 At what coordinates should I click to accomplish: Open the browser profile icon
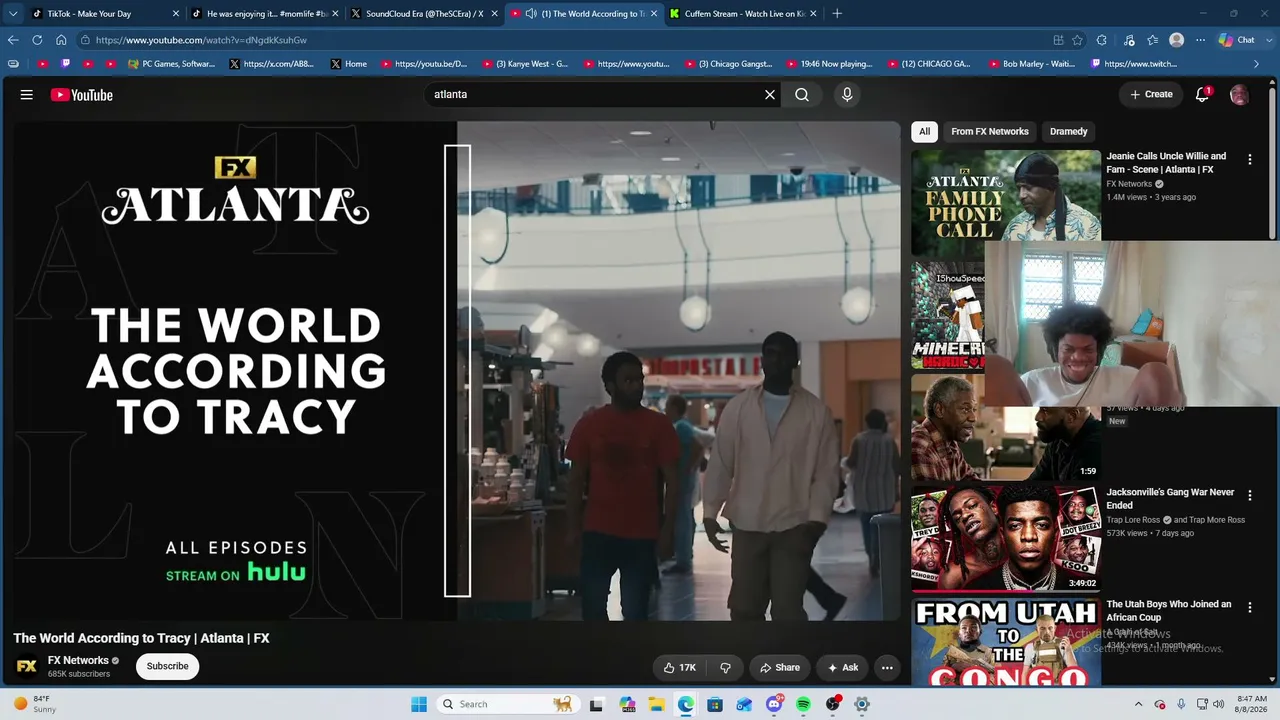click(x=1177, y=40)
